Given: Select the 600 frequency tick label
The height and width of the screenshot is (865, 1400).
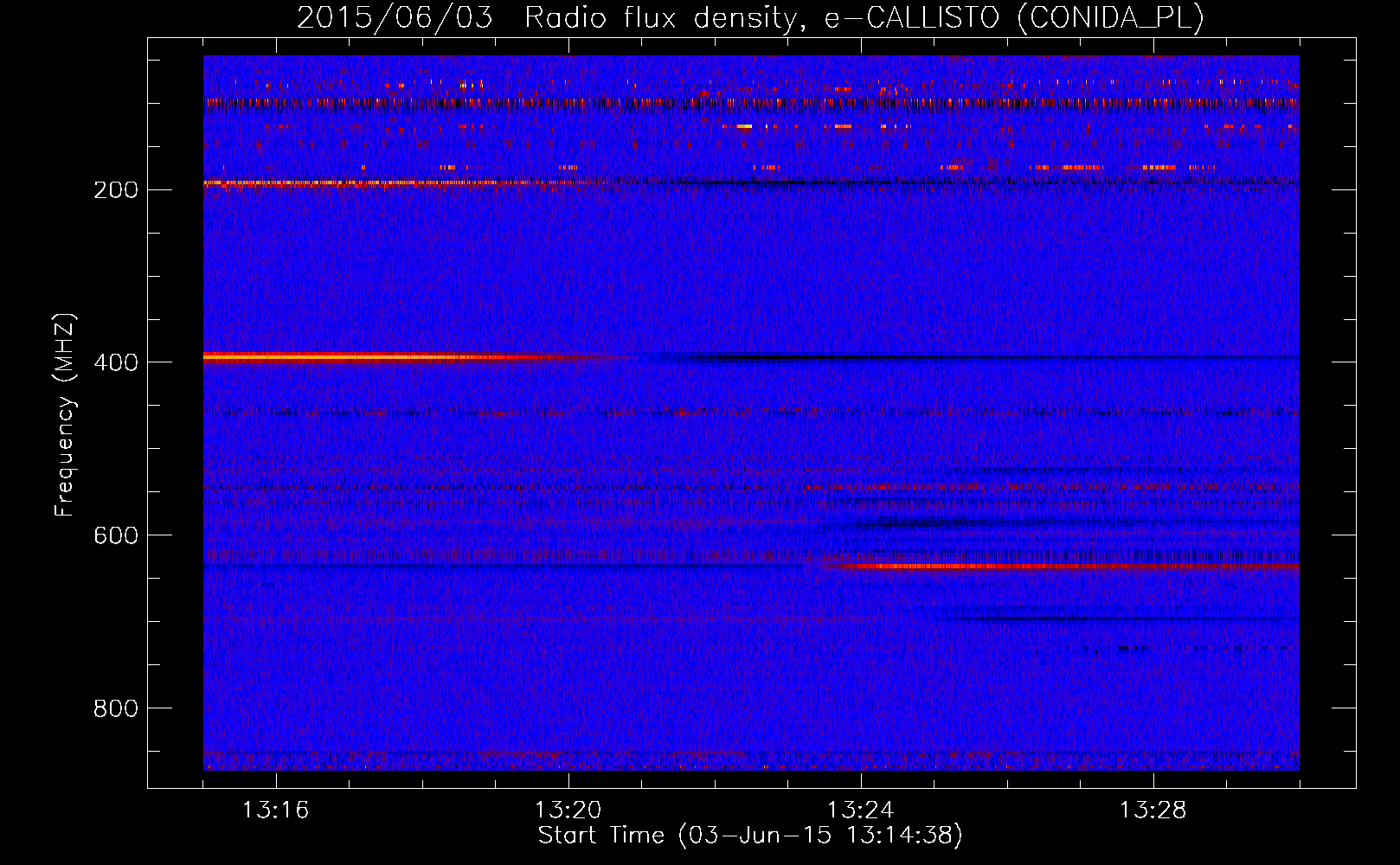Looking at the screenshot, I should (x=116, y=535).
